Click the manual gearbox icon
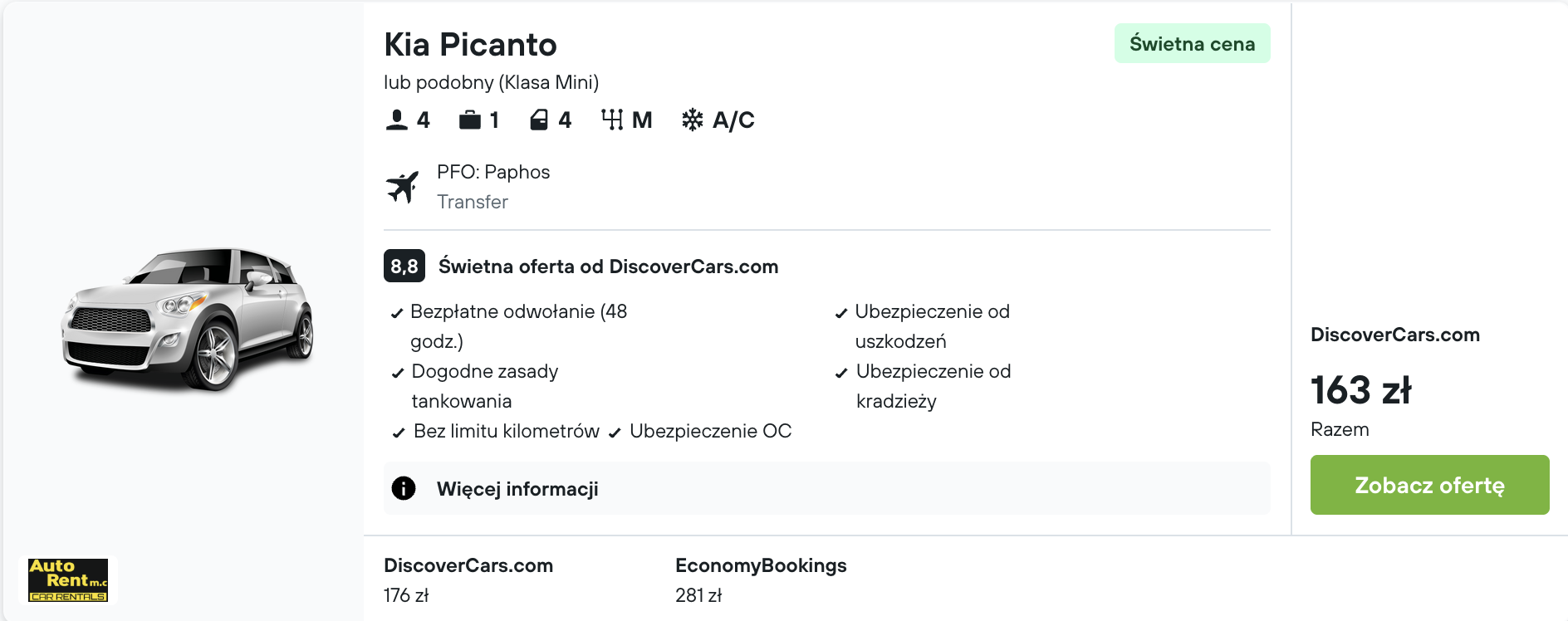Image resolution: width=1568 pixels, height=621 pixels. [x=612, y=120]
